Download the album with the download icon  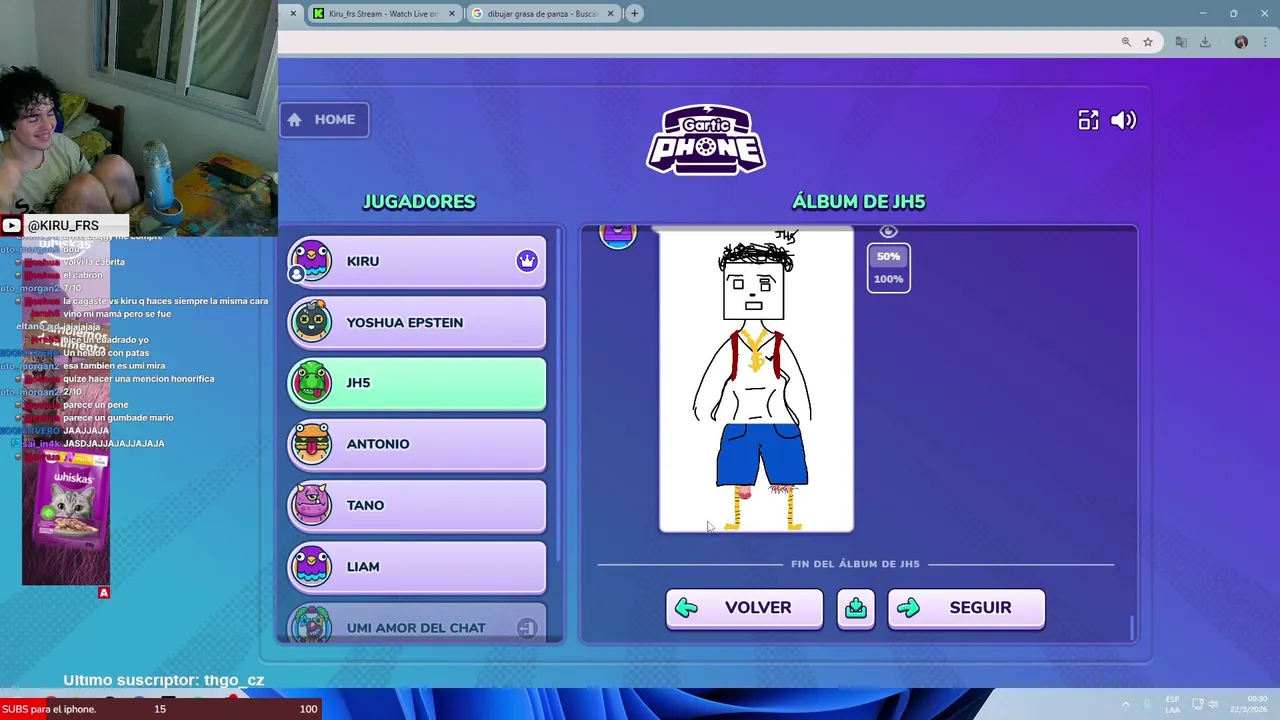coord(855,608)
